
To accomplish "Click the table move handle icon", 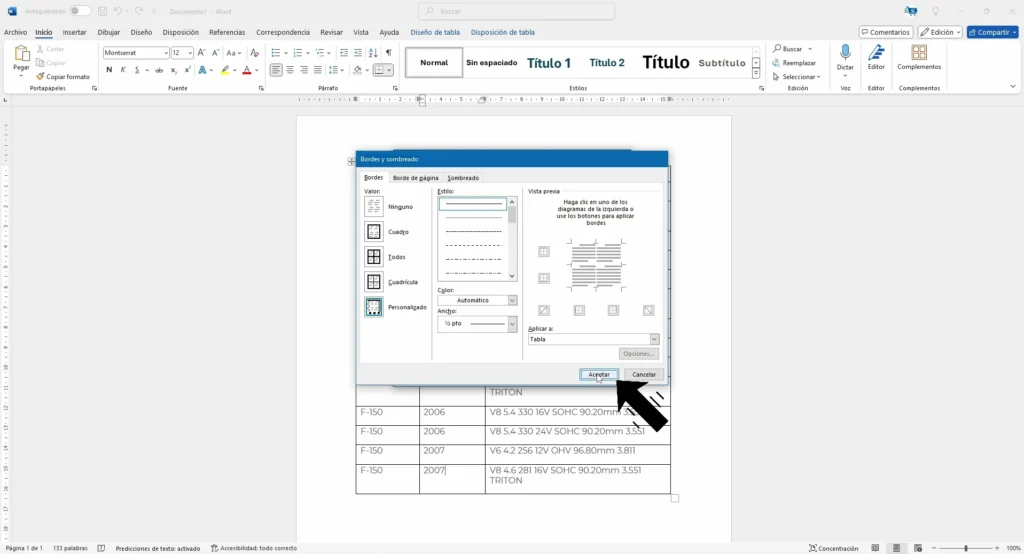I will [351, 161].
